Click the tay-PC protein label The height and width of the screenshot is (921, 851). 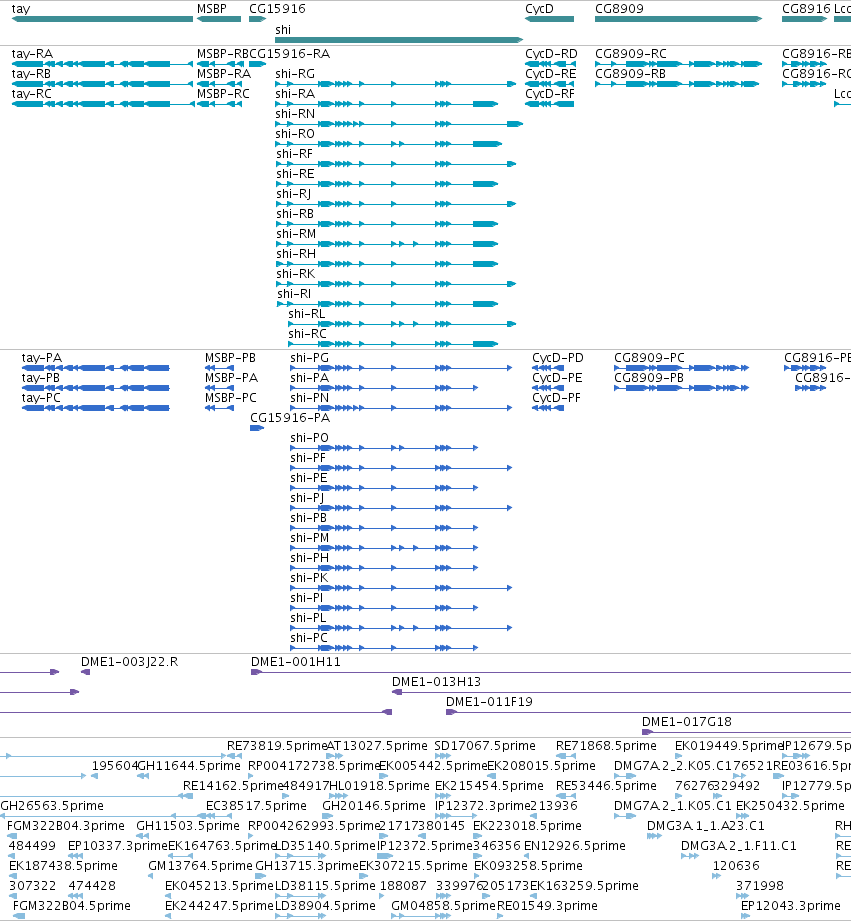[41, 398]
